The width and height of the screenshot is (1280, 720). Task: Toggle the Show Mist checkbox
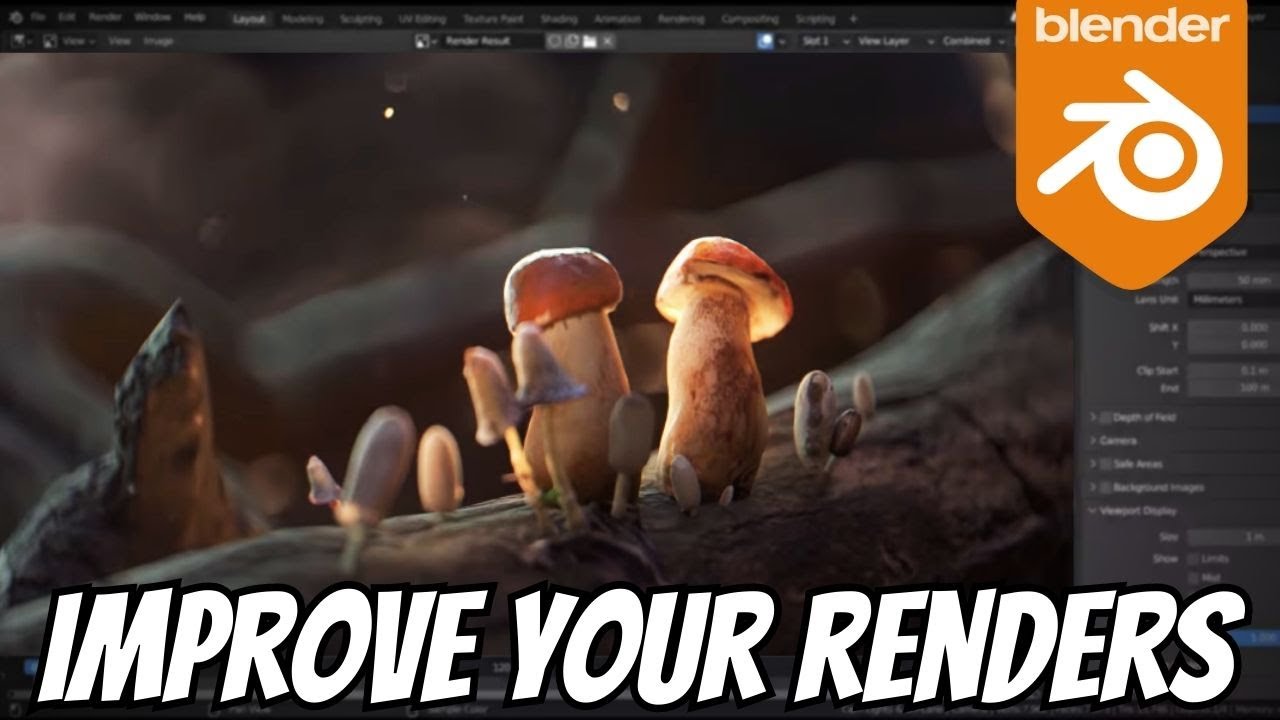click(1194, 578)
